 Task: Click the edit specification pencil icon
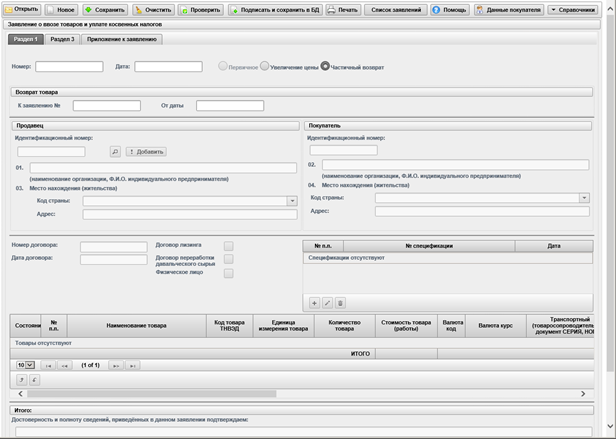[x=327, y=302]
